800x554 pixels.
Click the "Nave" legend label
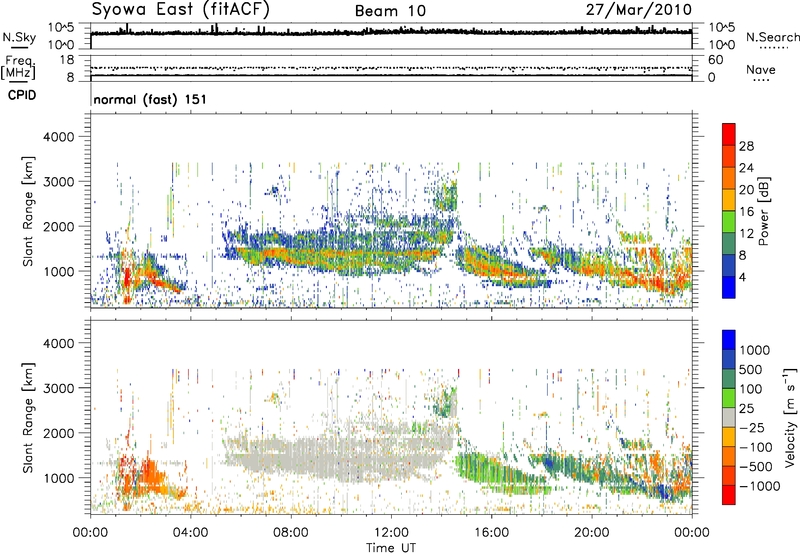[761, 69]
